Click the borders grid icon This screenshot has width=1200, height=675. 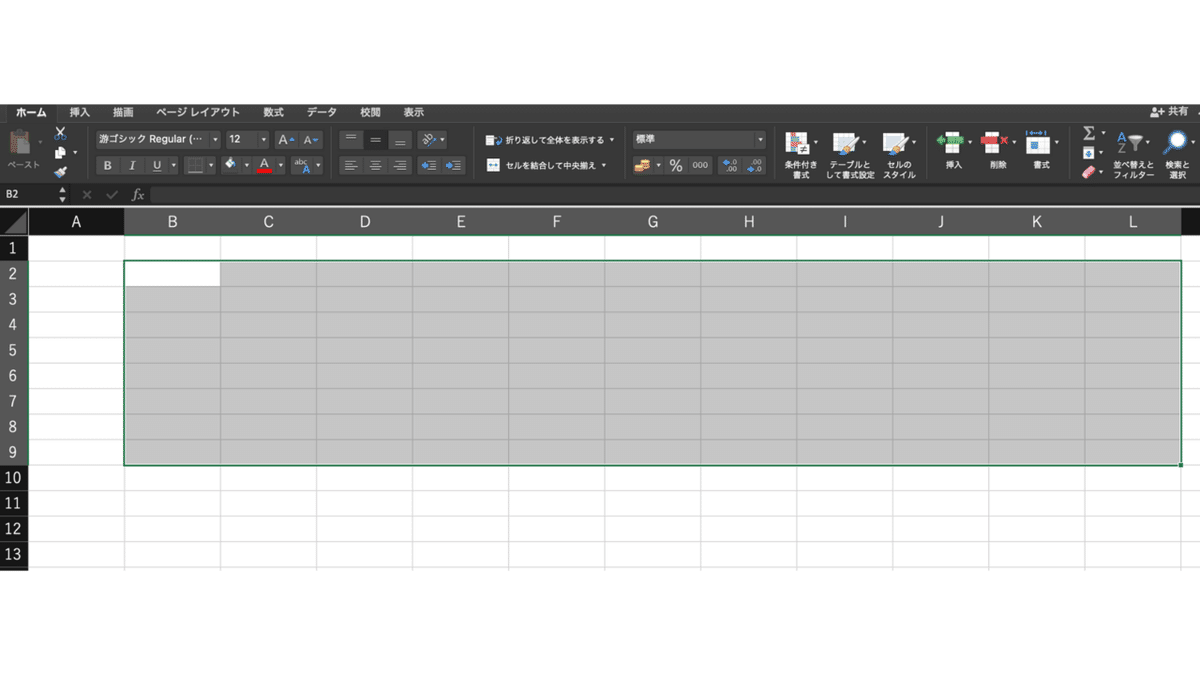(195, 165)
